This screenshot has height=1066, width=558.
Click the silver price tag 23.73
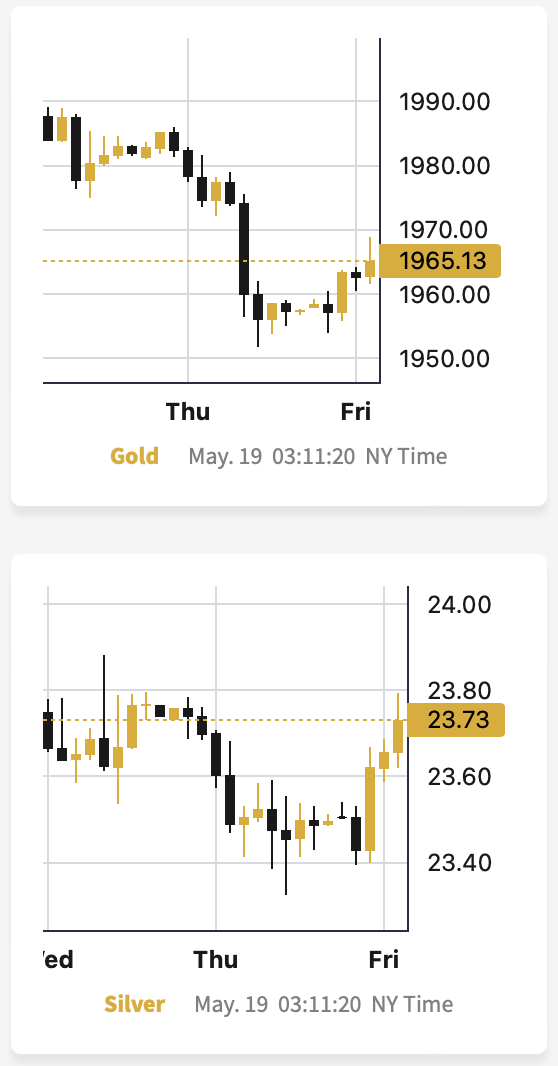tap(456, 720)
